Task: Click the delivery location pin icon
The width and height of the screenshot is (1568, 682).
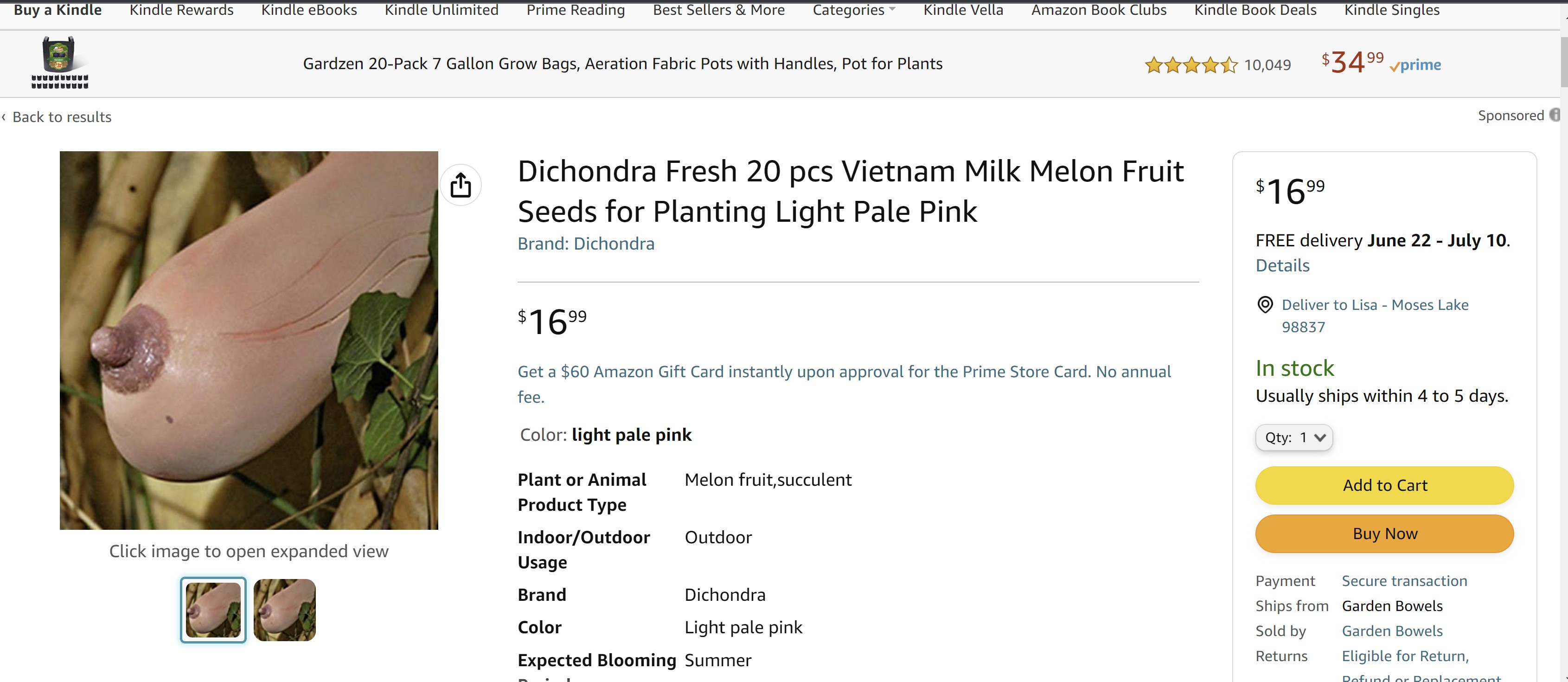Action: click(x=1265, y=304)
